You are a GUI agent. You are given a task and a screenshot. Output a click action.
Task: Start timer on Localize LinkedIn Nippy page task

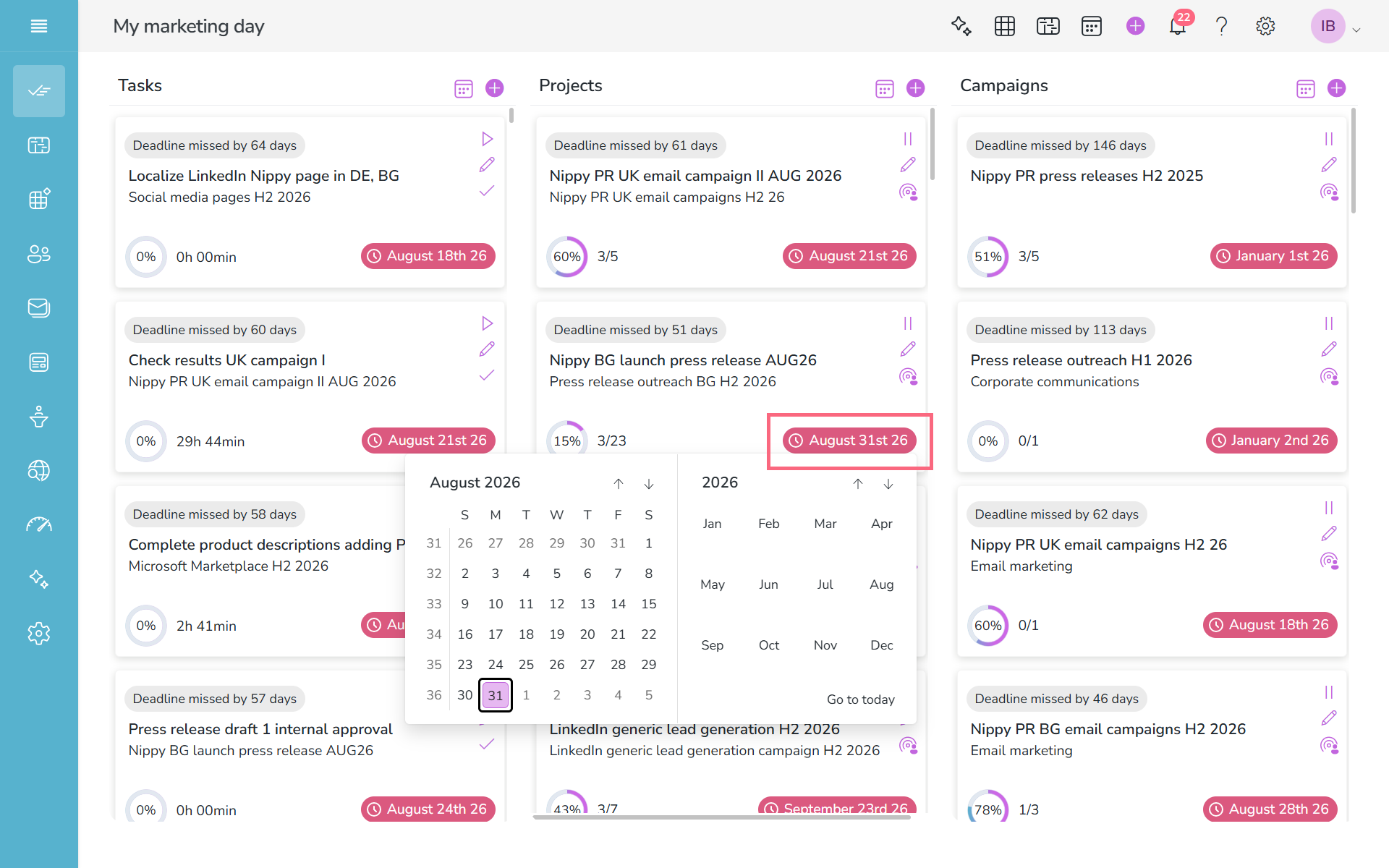click(x=487, y=139)
